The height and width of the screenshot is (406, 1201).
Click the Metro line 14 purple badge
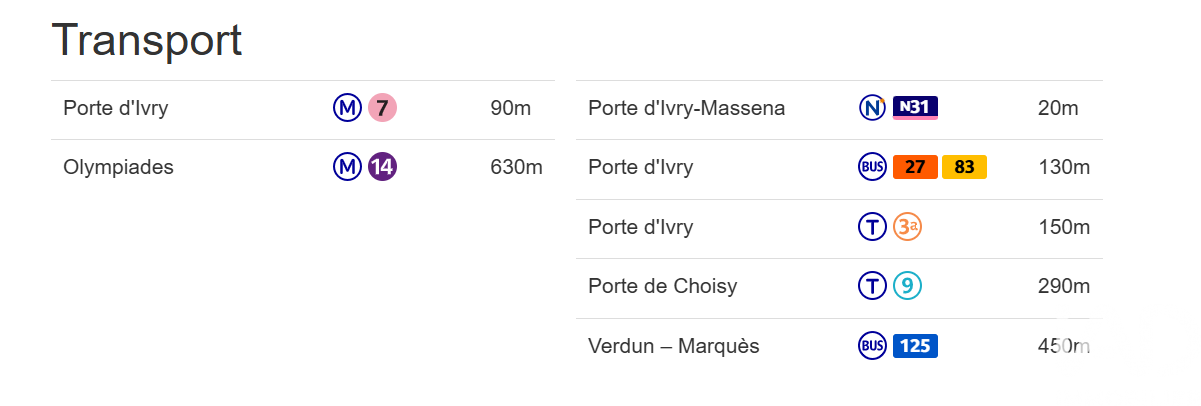(382, 167)
